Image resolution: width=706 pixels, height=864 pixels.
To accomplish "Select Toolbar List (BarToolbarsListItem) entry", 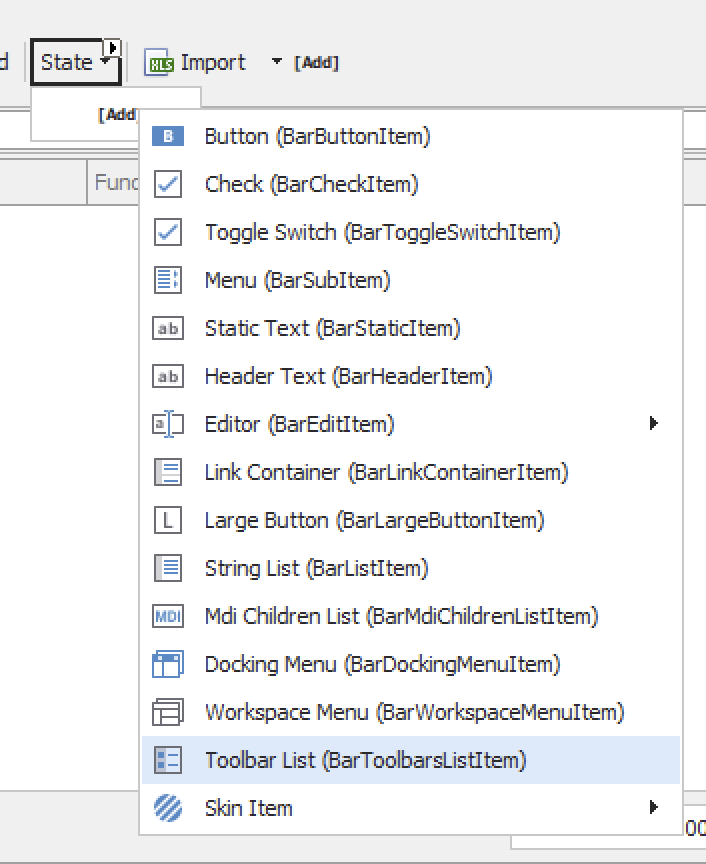I will [x=364, y=760].
